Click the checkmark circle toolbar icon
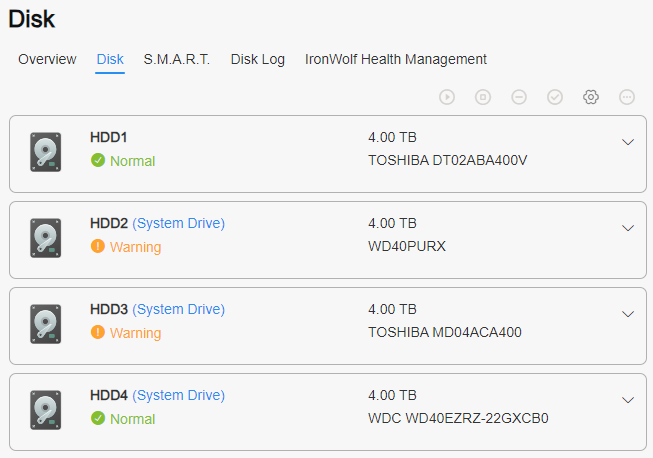Viewport: 653px width, 458px height. [555, 97]
